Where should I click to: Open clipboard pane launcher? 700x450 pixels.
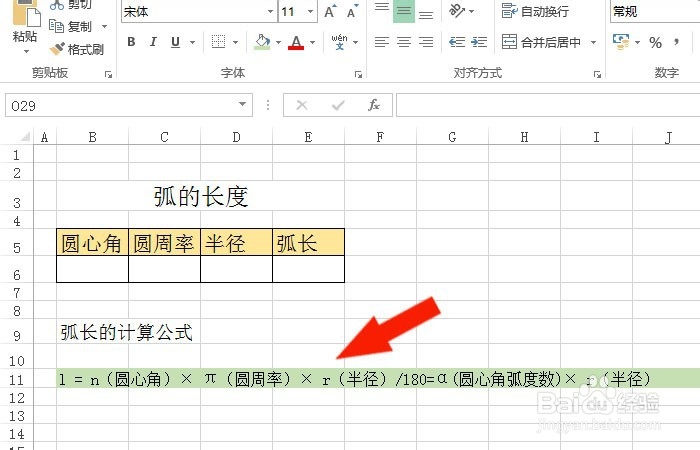coord(108,74)
